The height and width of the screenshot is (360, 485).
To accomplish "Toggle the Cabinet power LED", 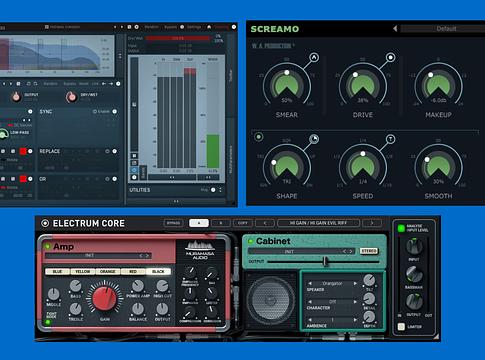I will tap(250, 241).
